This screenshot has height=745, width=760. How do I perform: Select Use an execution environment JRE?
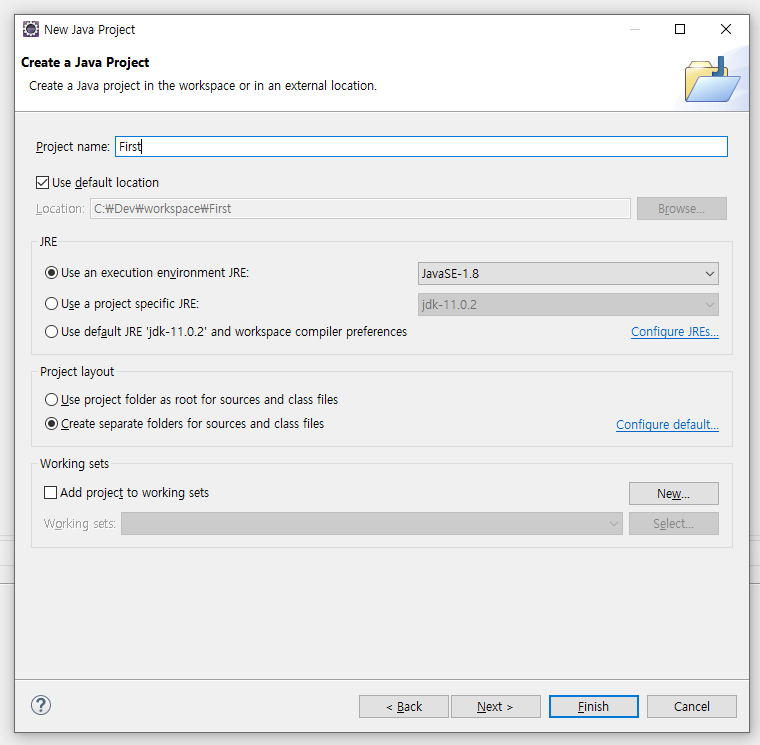click(52, 272)
